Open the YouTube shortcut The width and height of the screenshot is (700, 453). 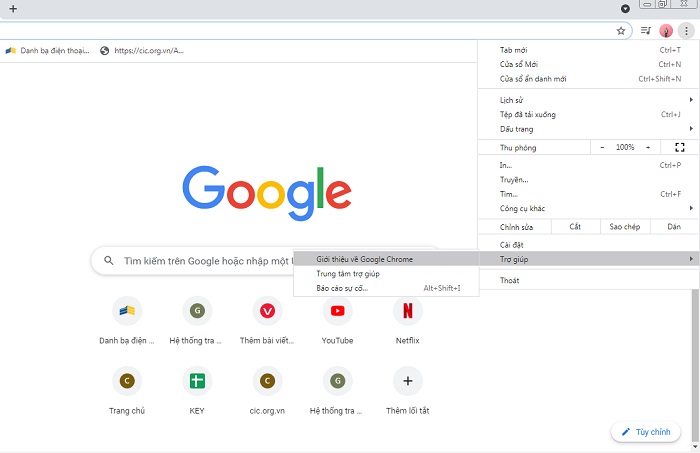pyautogui.click(x=337, y=311)
